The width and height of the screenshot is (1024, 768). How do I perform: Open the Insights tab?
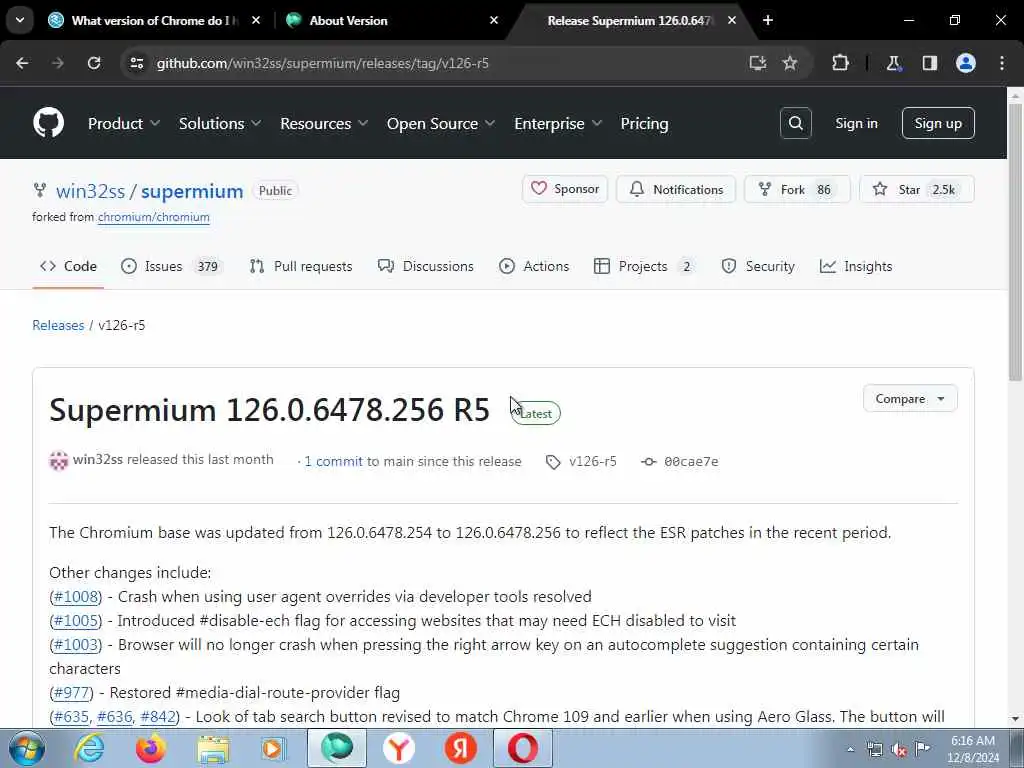[x=856, y=266]
